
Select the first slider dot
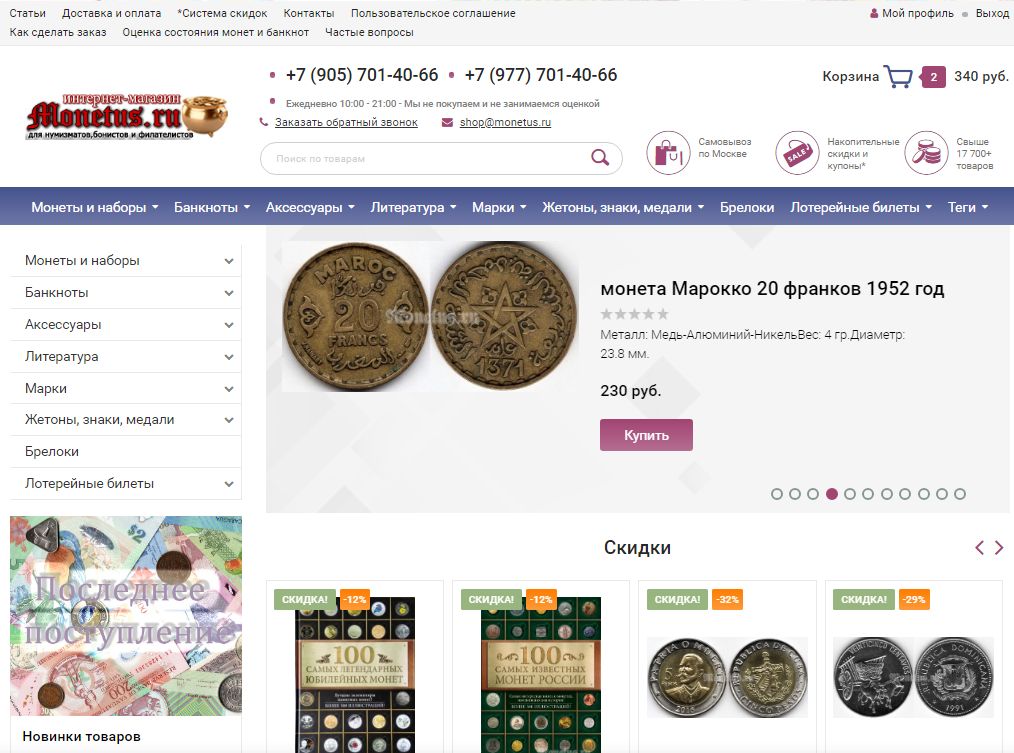[777, 494]
